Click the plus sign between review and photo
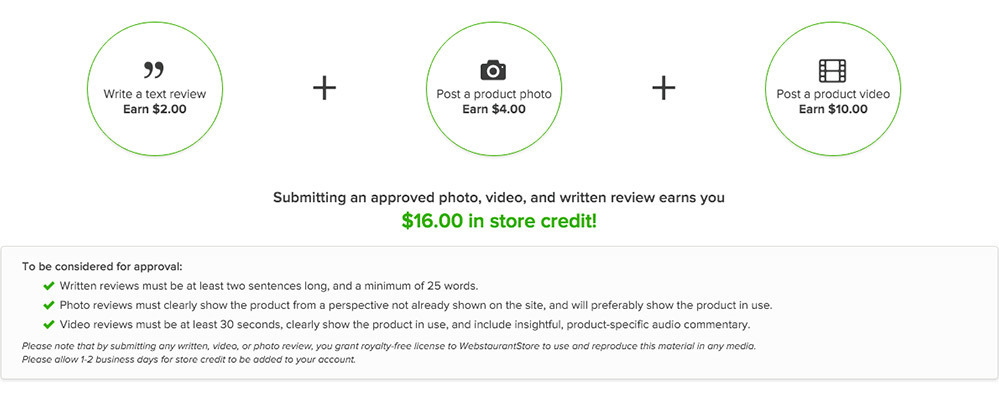The image size is (999, 405). point(324,88)
